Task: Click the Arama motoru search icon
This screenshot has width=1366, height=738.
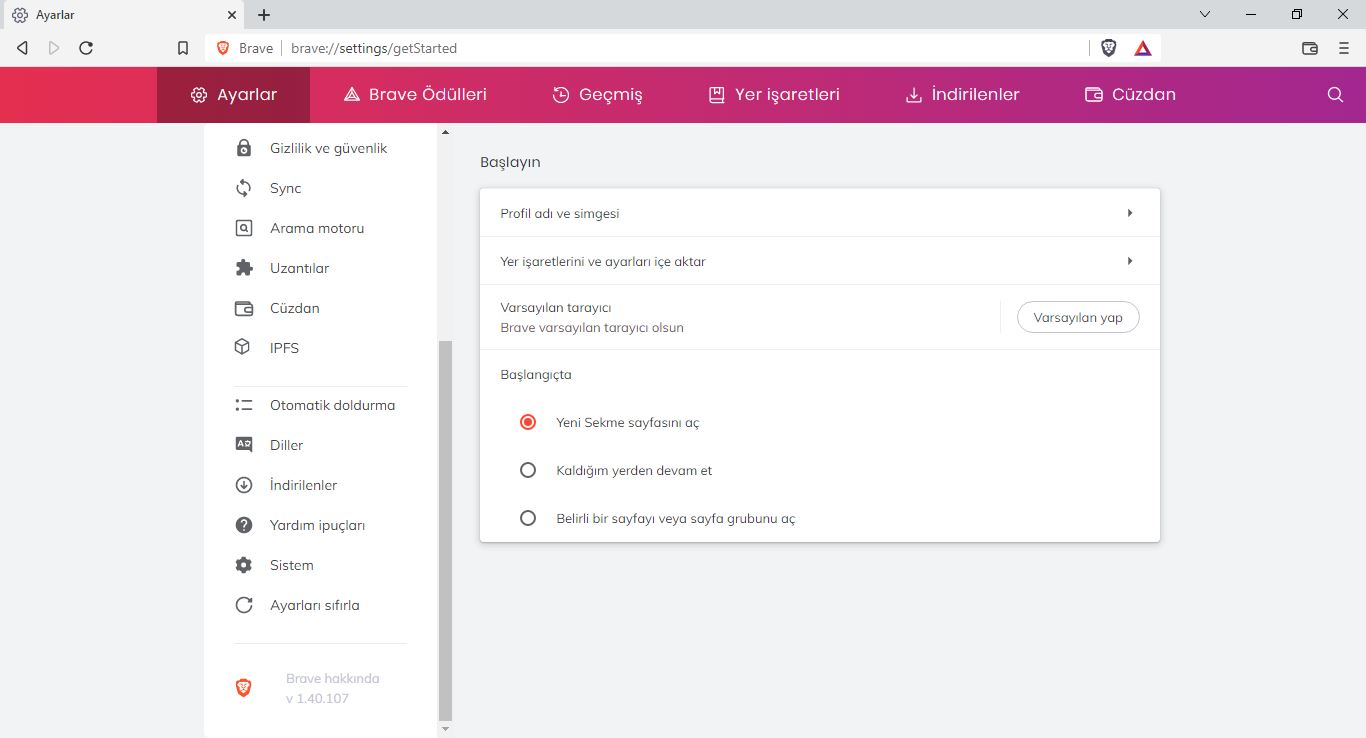Action: [243, 228]
